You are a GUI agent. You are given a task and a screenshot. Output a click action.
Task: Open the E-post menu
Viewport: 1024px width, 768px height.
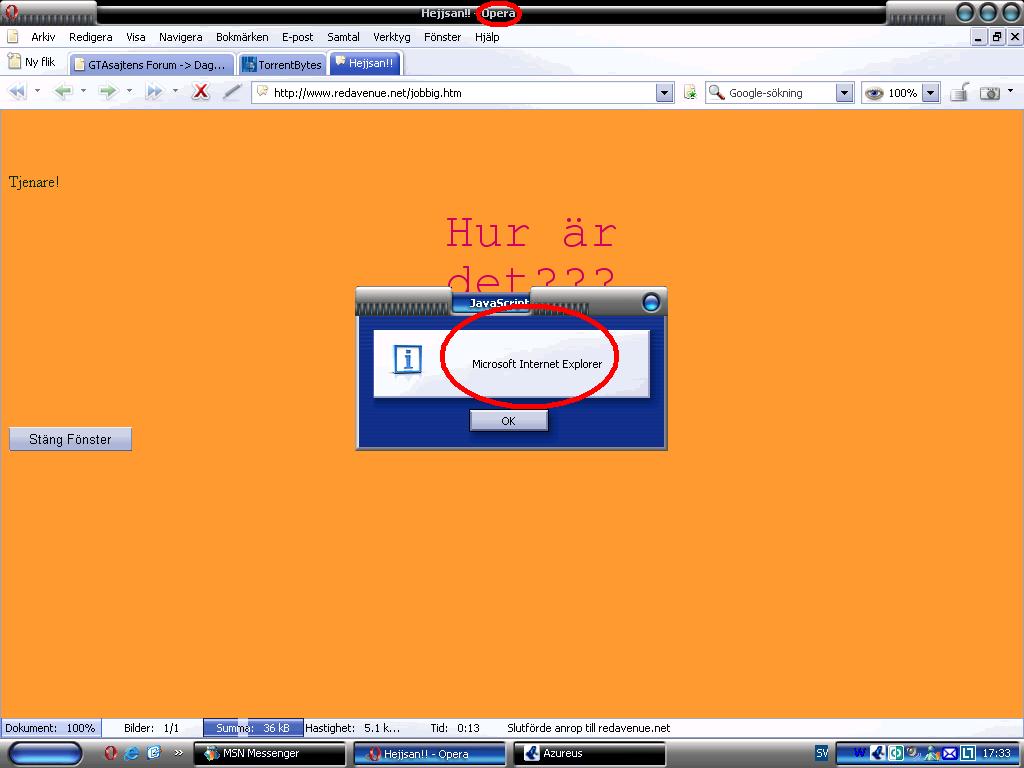pyautogui.click(x=298, y=37)
